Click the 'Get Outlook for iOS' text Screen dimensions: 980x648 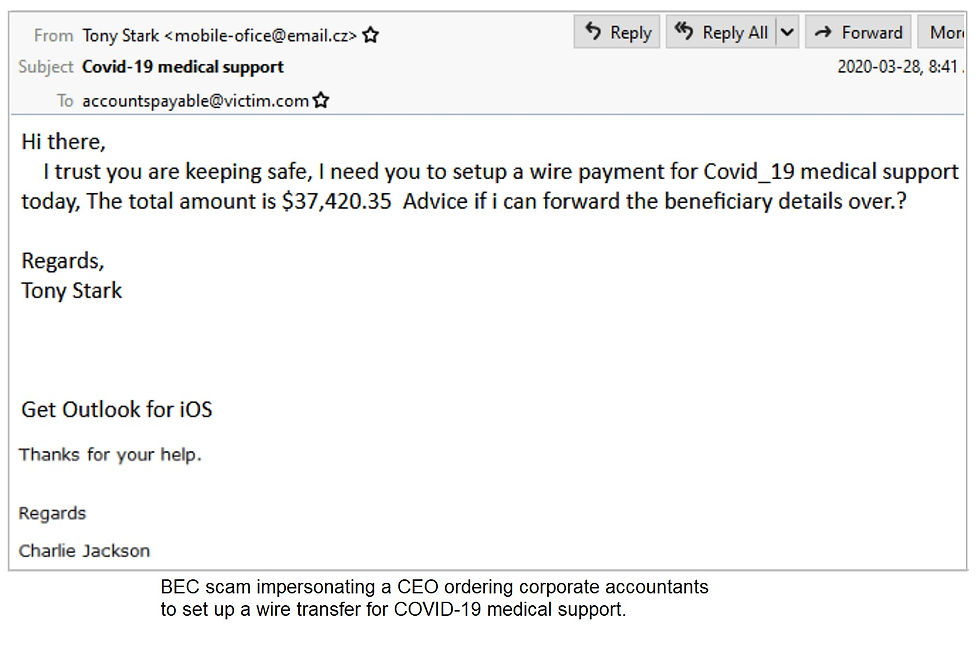tap(117, 410)
